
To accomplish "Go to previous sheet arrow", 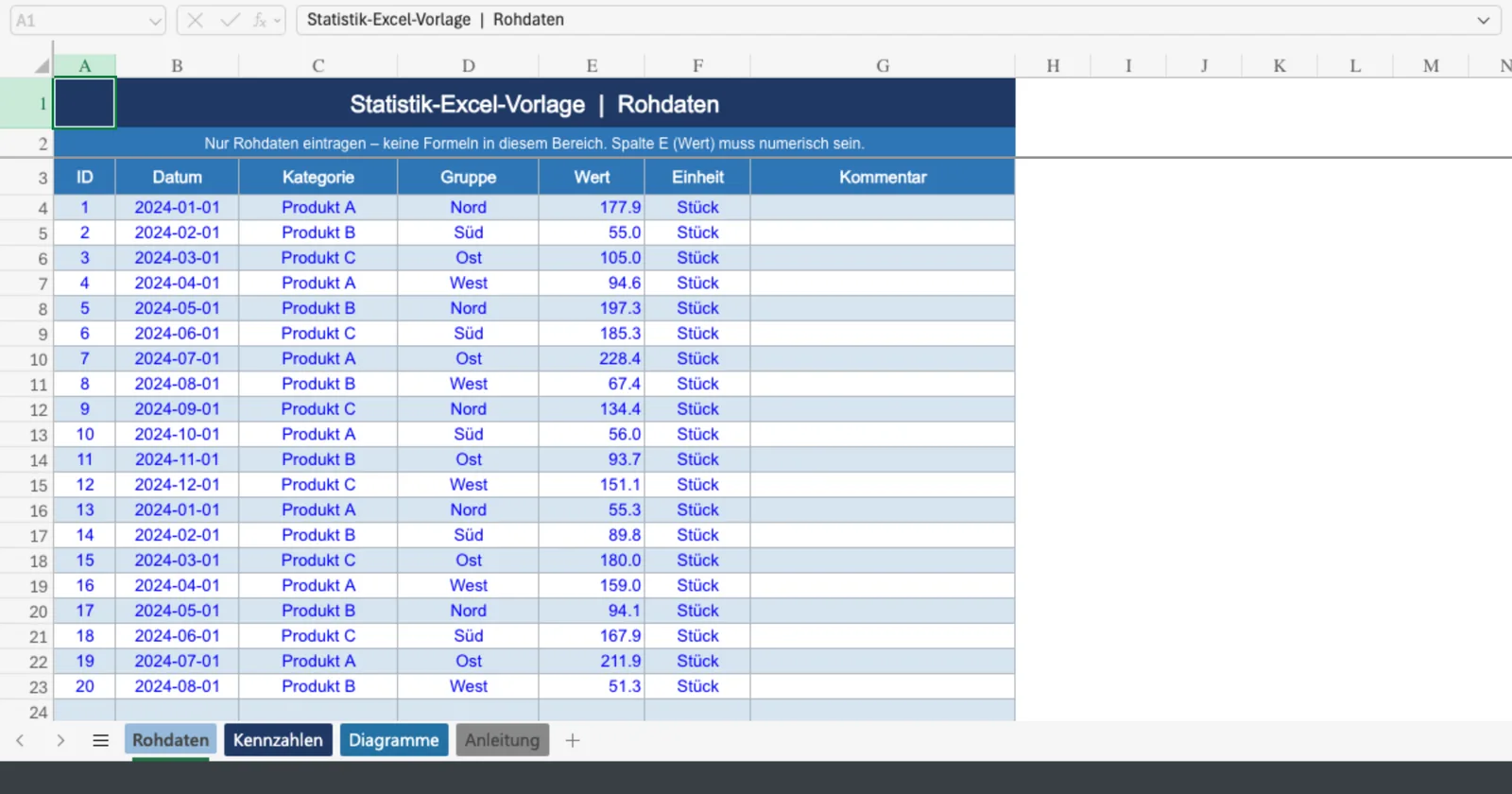I will coord(20,740).
